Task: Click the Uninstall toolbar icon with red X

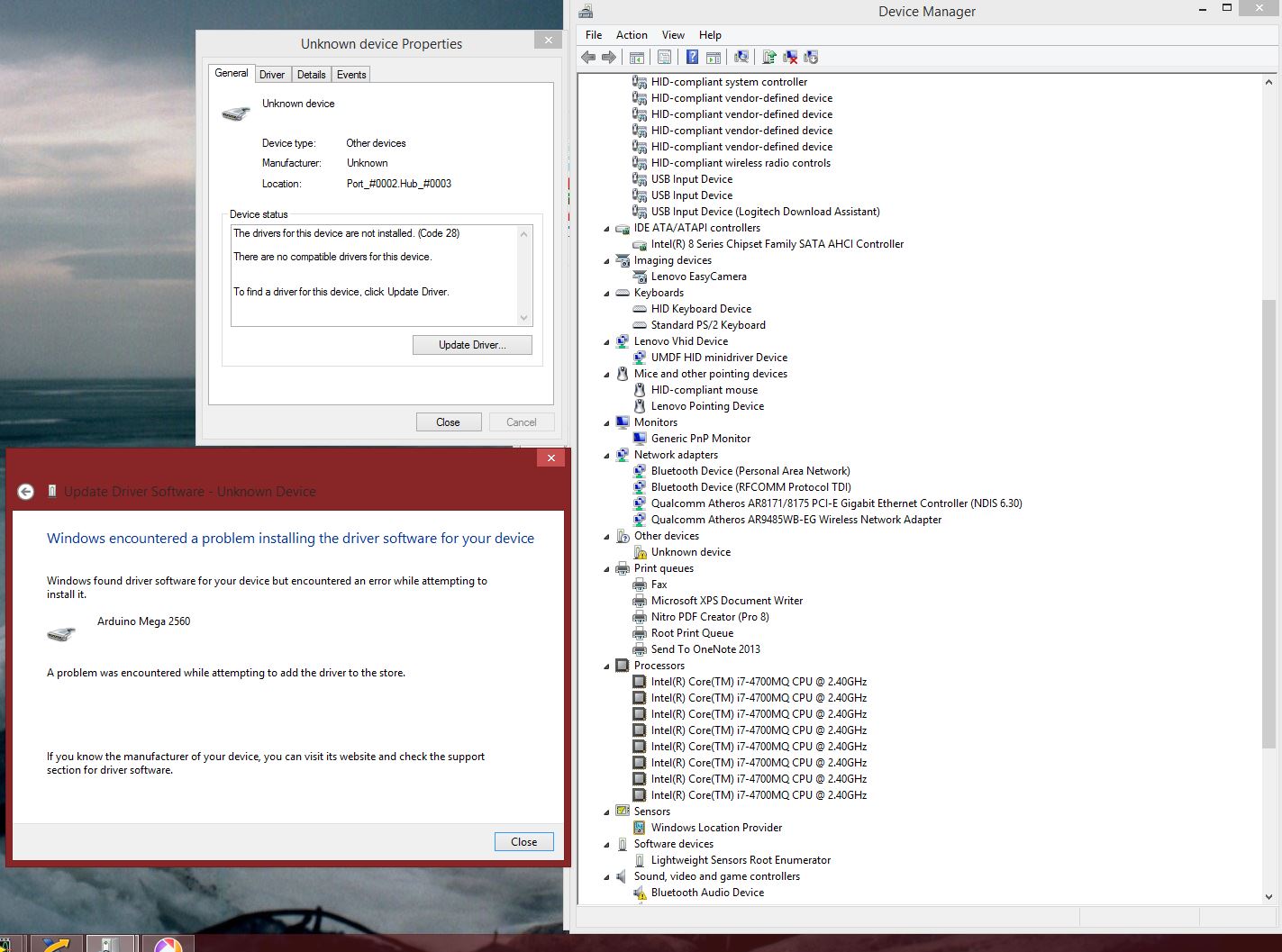Action: 790,58
